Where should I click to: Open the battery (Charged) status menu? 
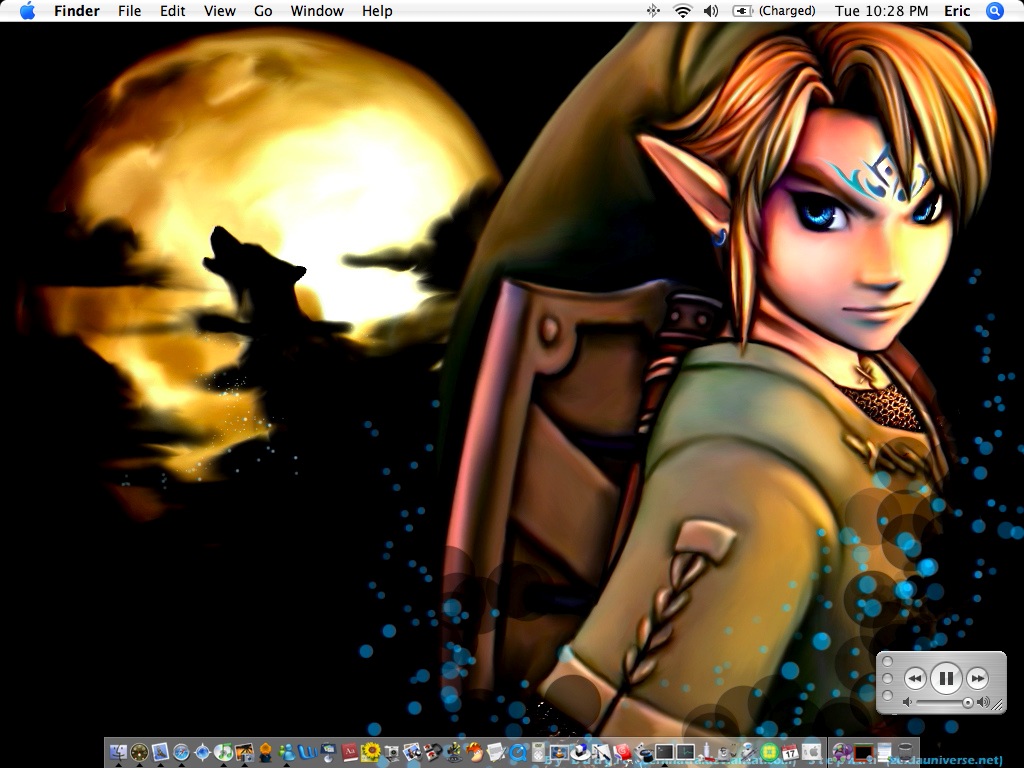point(774,10)
